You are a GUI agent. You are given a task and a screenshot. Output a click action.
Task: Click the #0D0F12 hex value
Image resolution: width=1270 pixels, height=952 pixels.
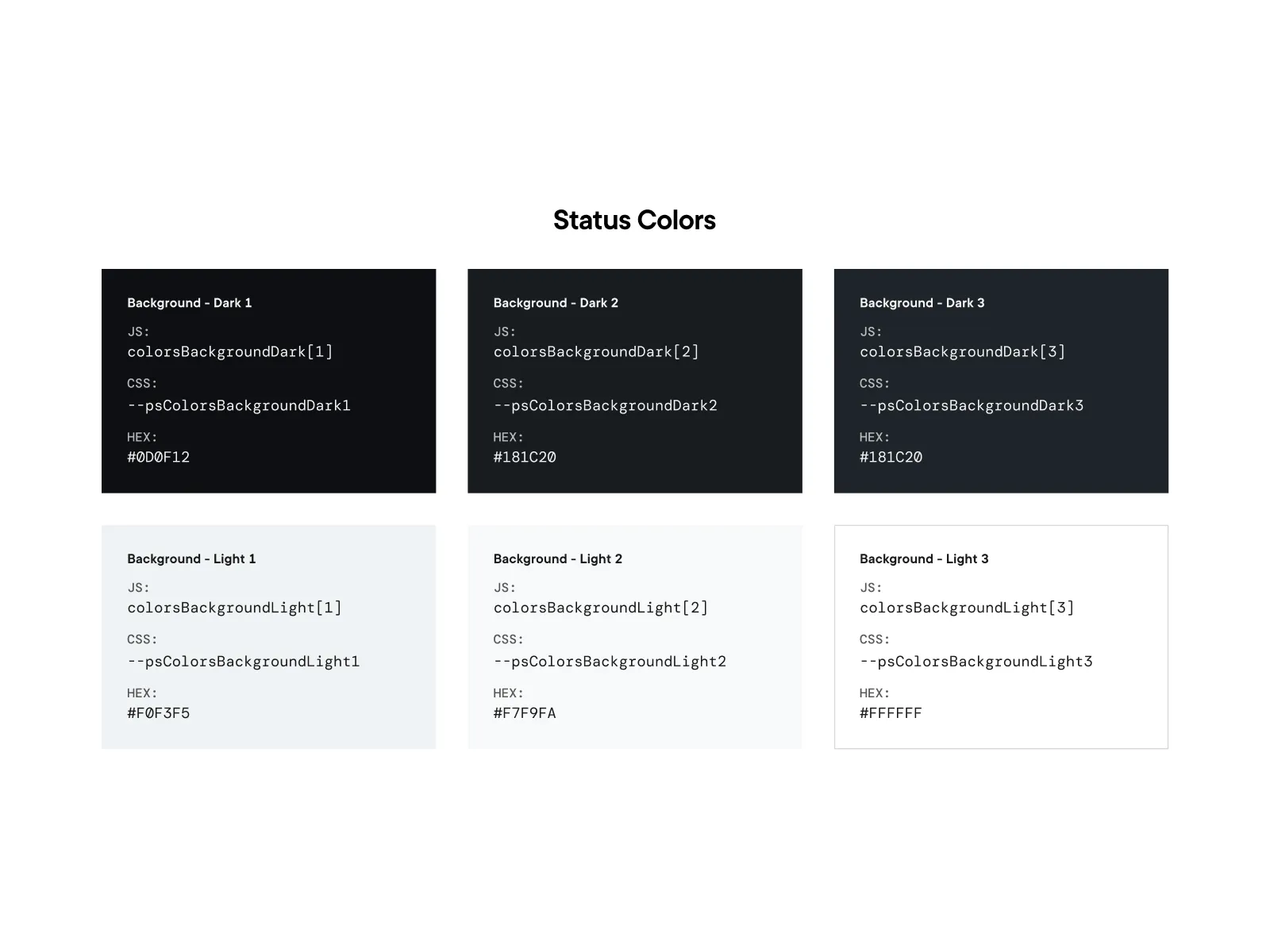158,457
